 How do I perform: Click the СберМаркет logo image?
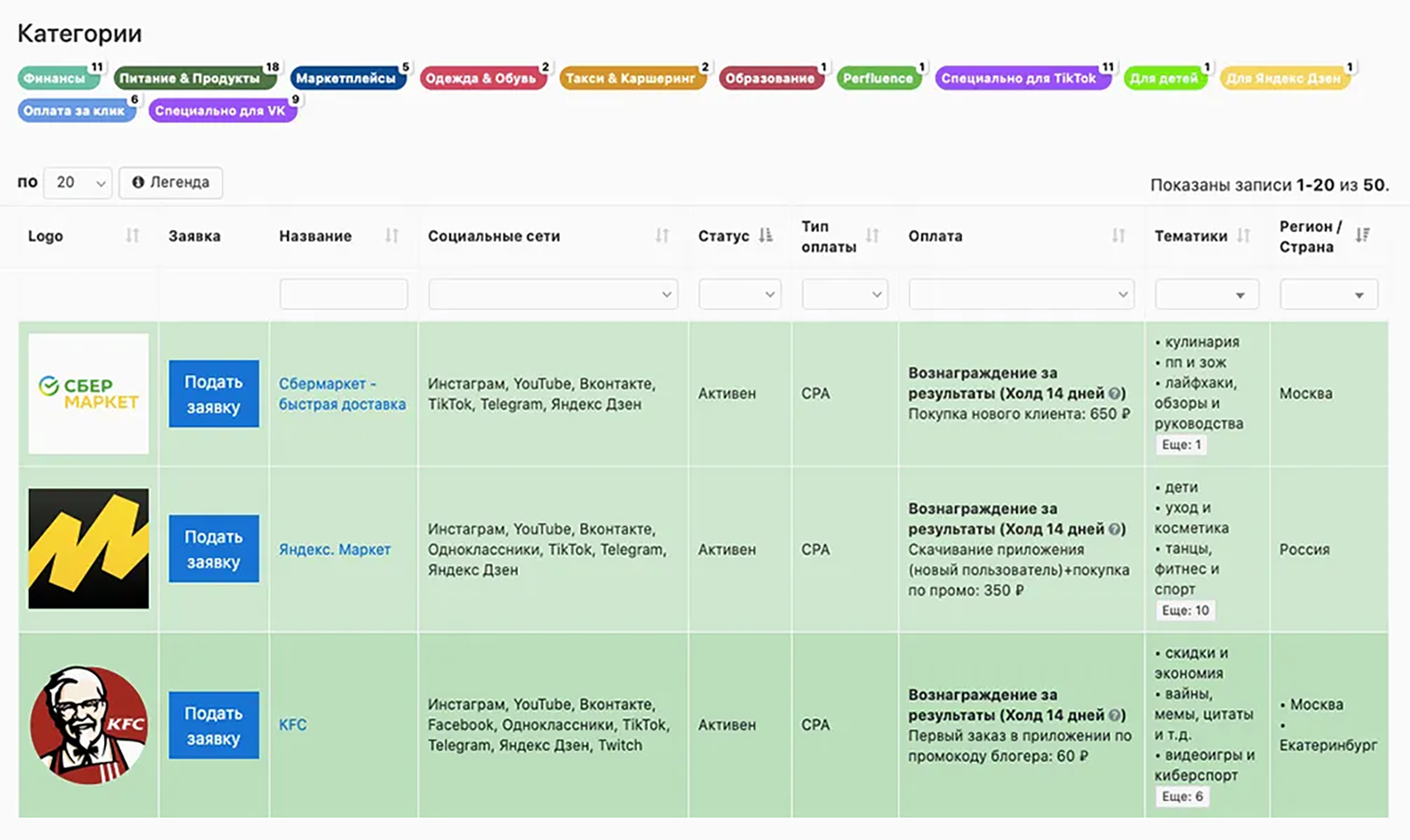click(88, 394)
